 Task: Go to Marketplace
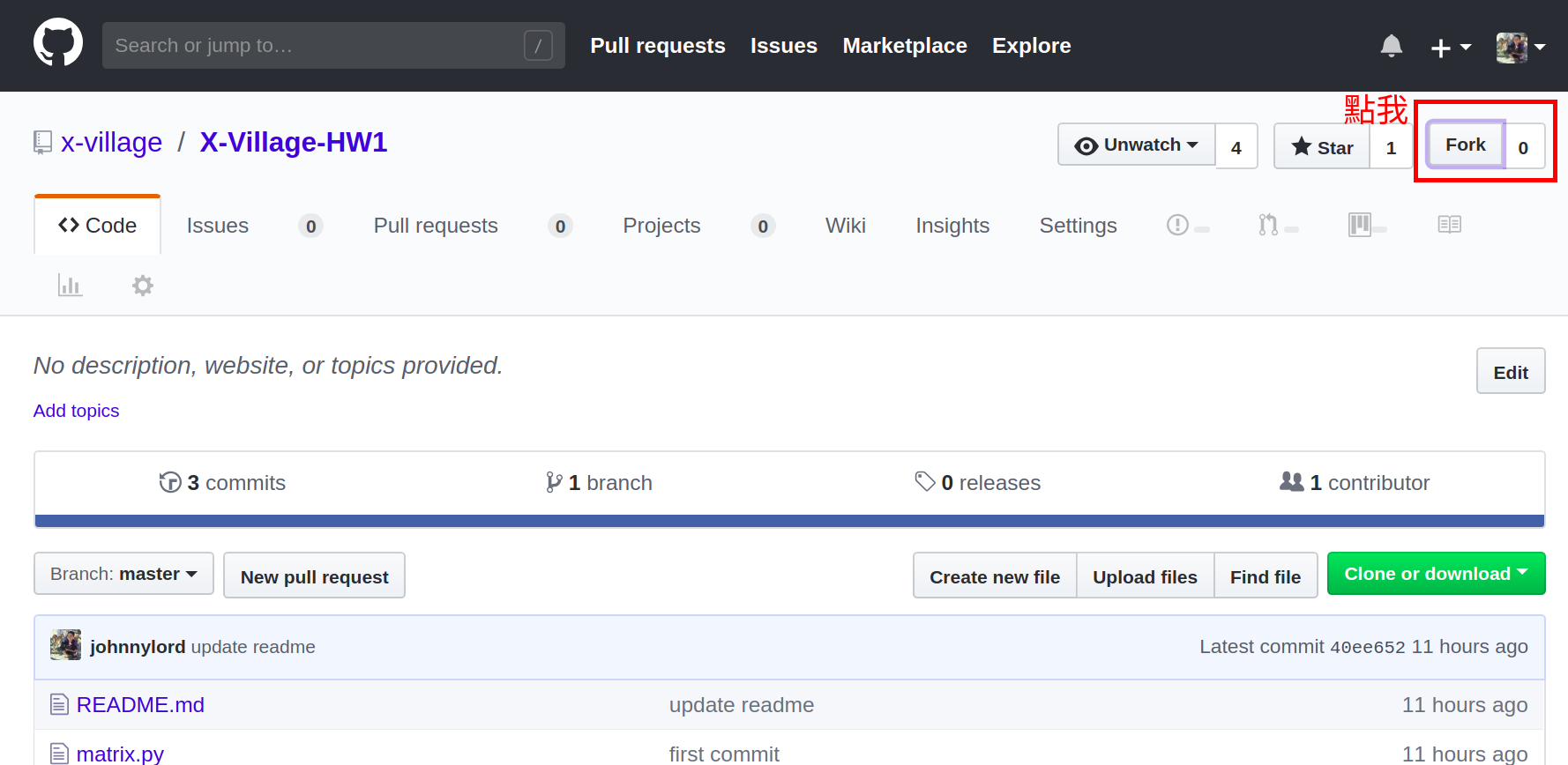pos(905,46)
